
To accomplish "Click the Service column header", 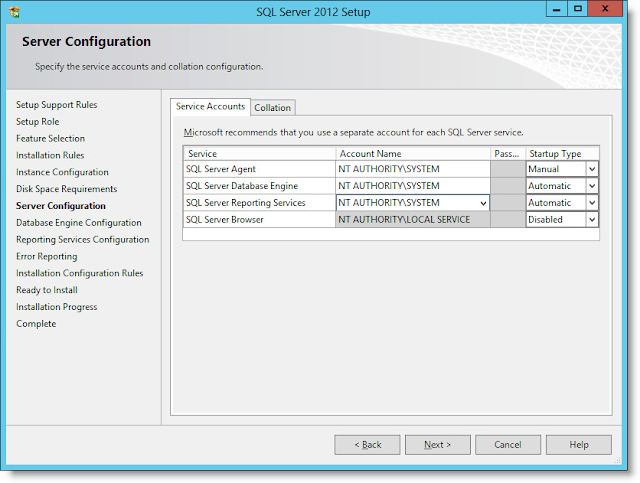I will (260, 154).
